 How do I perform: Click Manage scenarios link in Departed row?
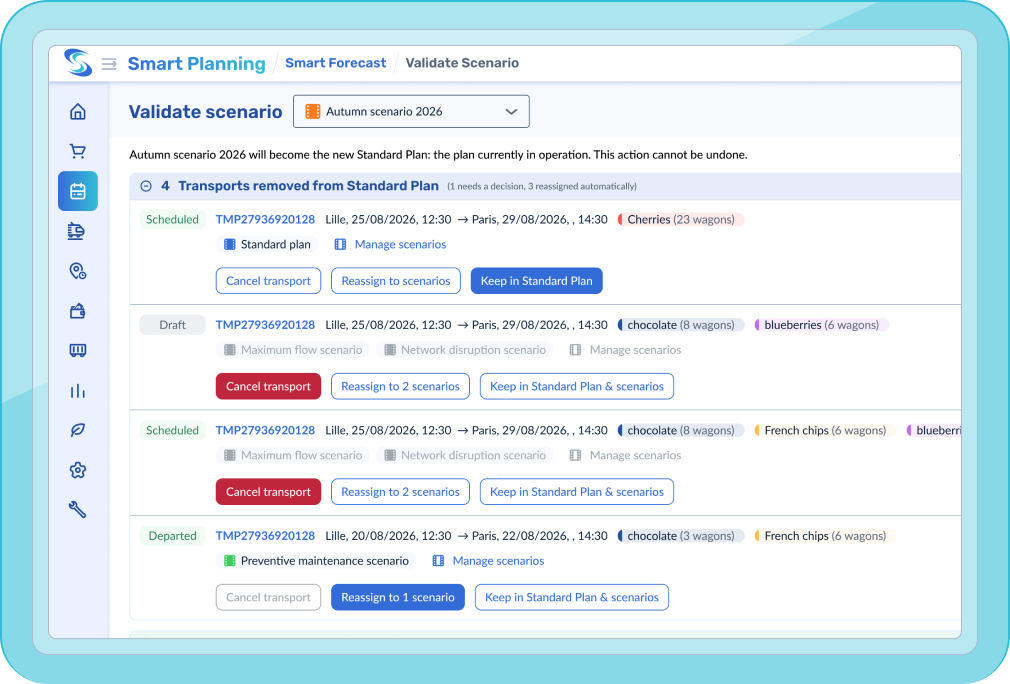coord(499,561)
